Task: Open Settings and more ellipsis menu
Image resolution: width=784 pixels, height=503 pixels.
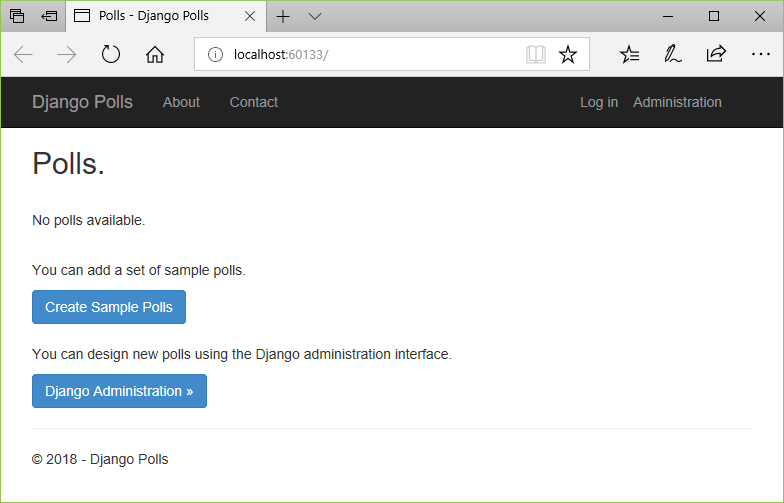Action: pyautogui.click(x=760, y=55)
